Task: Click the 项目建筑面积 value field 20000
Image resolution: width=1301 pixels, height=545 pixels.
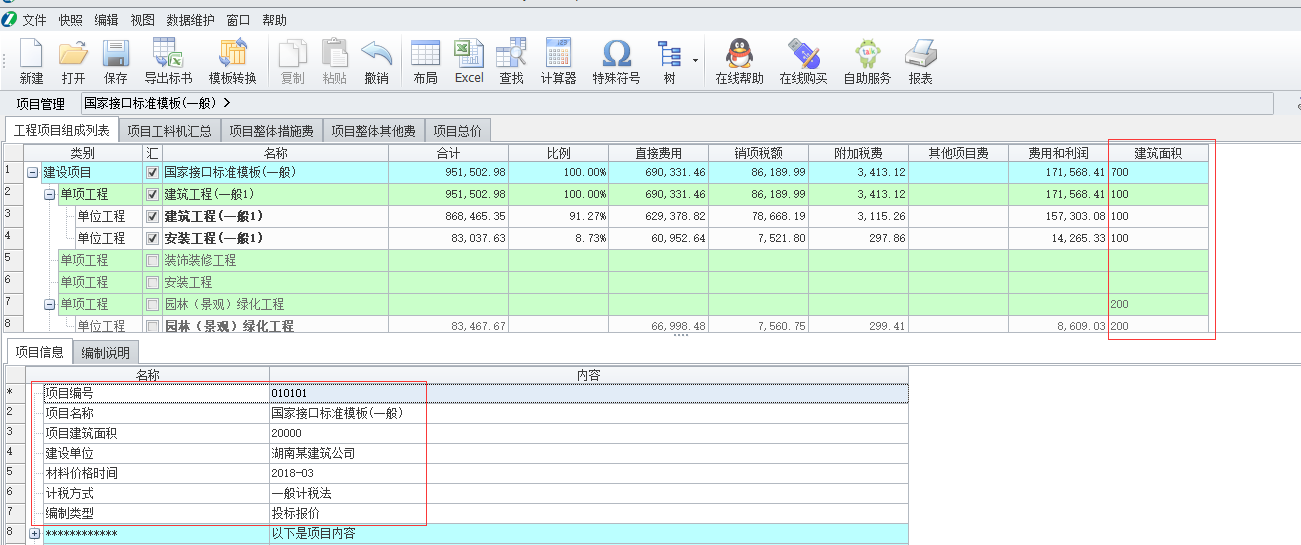Action: [286, 434]
